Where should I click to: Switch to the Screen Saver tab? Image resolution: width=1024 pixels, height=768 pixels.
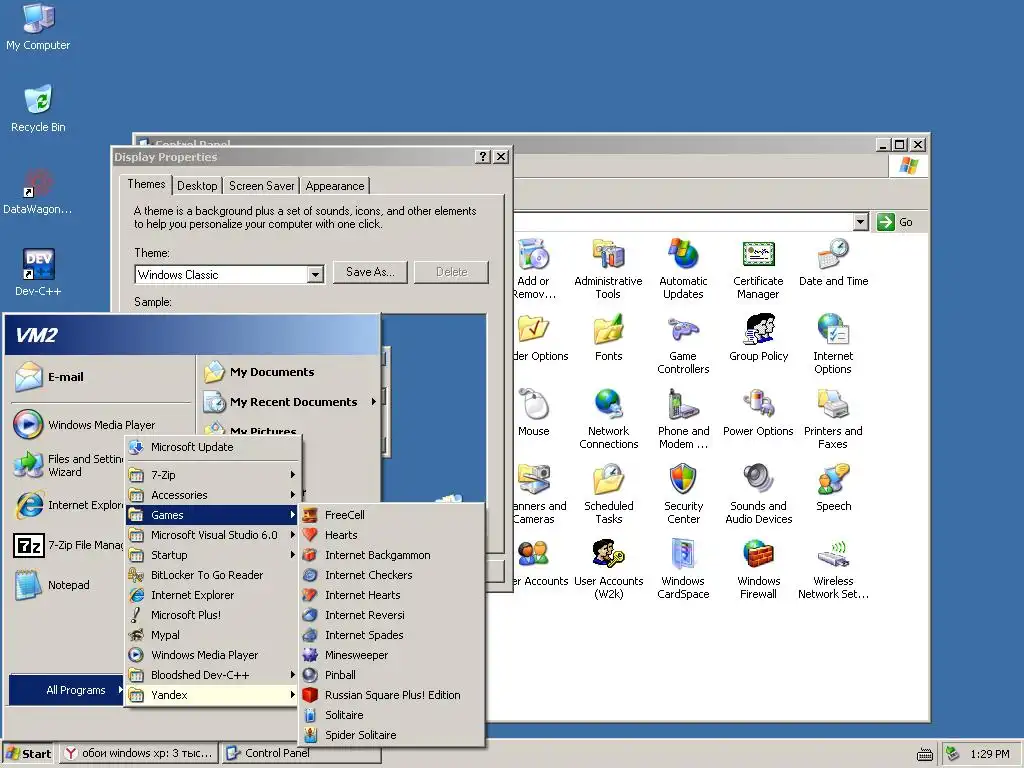pos(261,185)
